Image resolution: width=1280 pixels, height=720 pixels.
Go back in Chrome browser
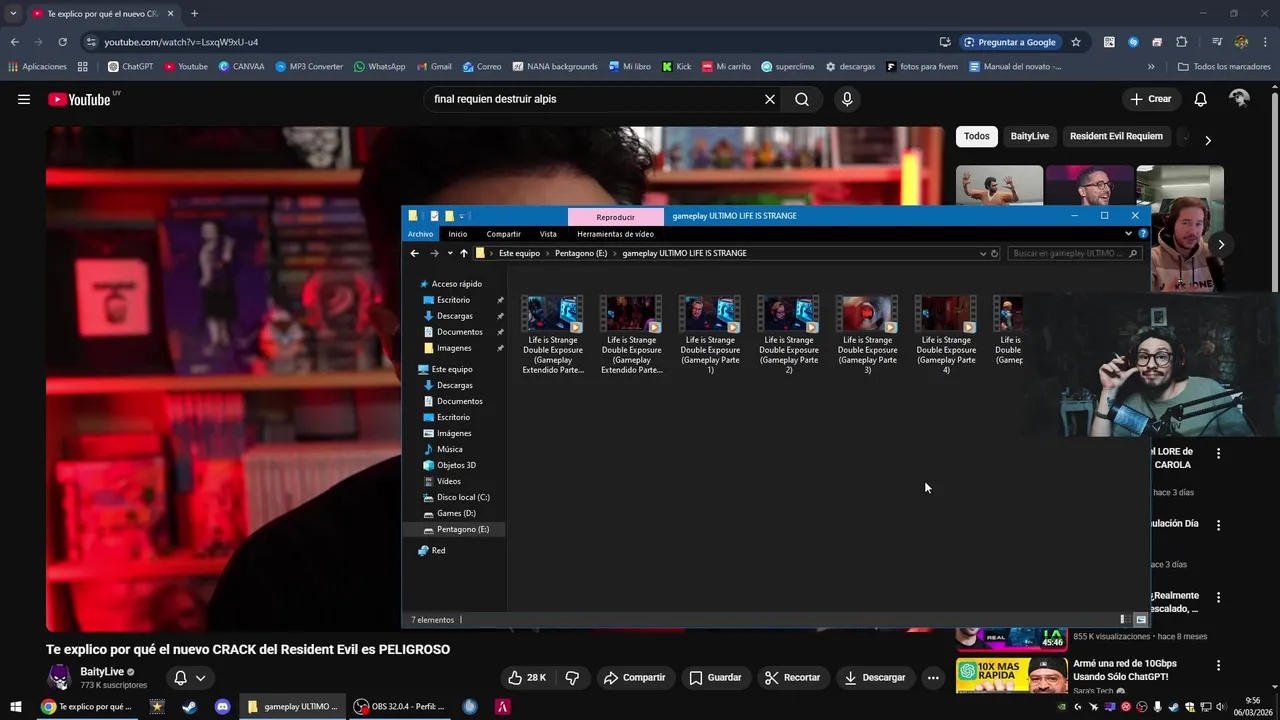pyautogui.click(x=14, y=42)
